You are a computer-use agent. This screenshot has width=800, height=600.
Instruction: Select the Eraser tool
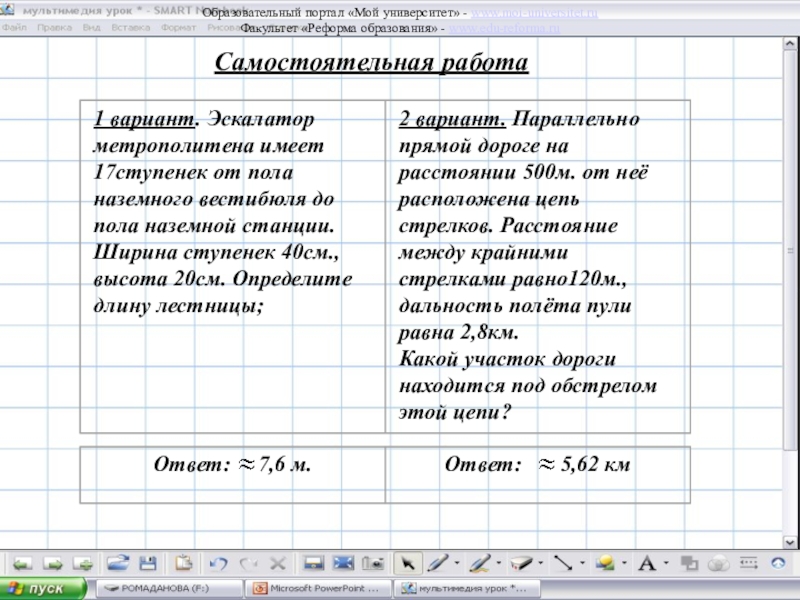519,563
